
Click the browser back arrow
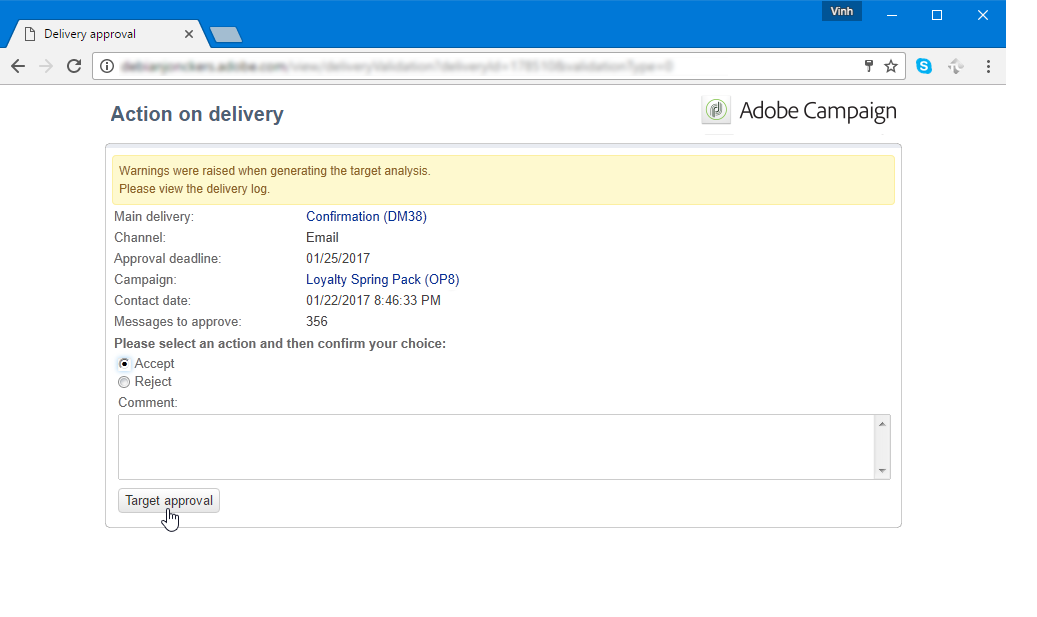pos(18,66)
